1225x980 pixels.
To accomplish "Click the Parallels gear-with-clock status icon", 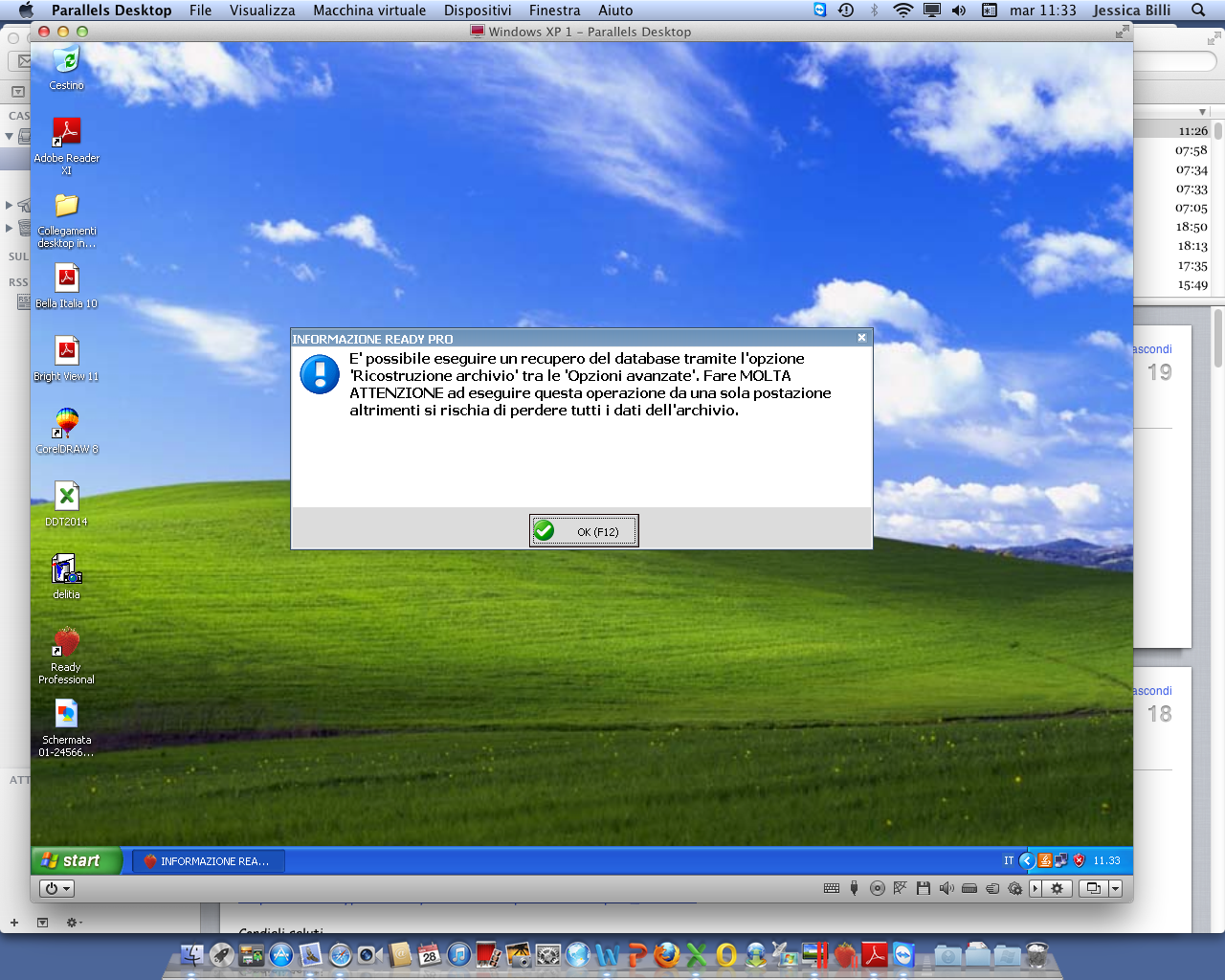I will pos(1015,888).
